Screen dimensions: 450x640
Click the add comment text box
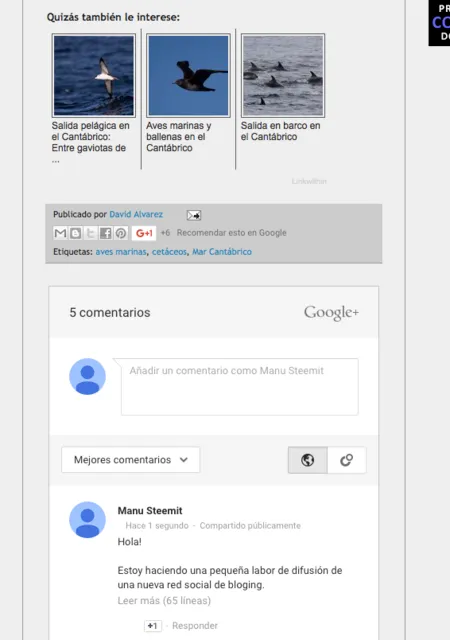240,387
